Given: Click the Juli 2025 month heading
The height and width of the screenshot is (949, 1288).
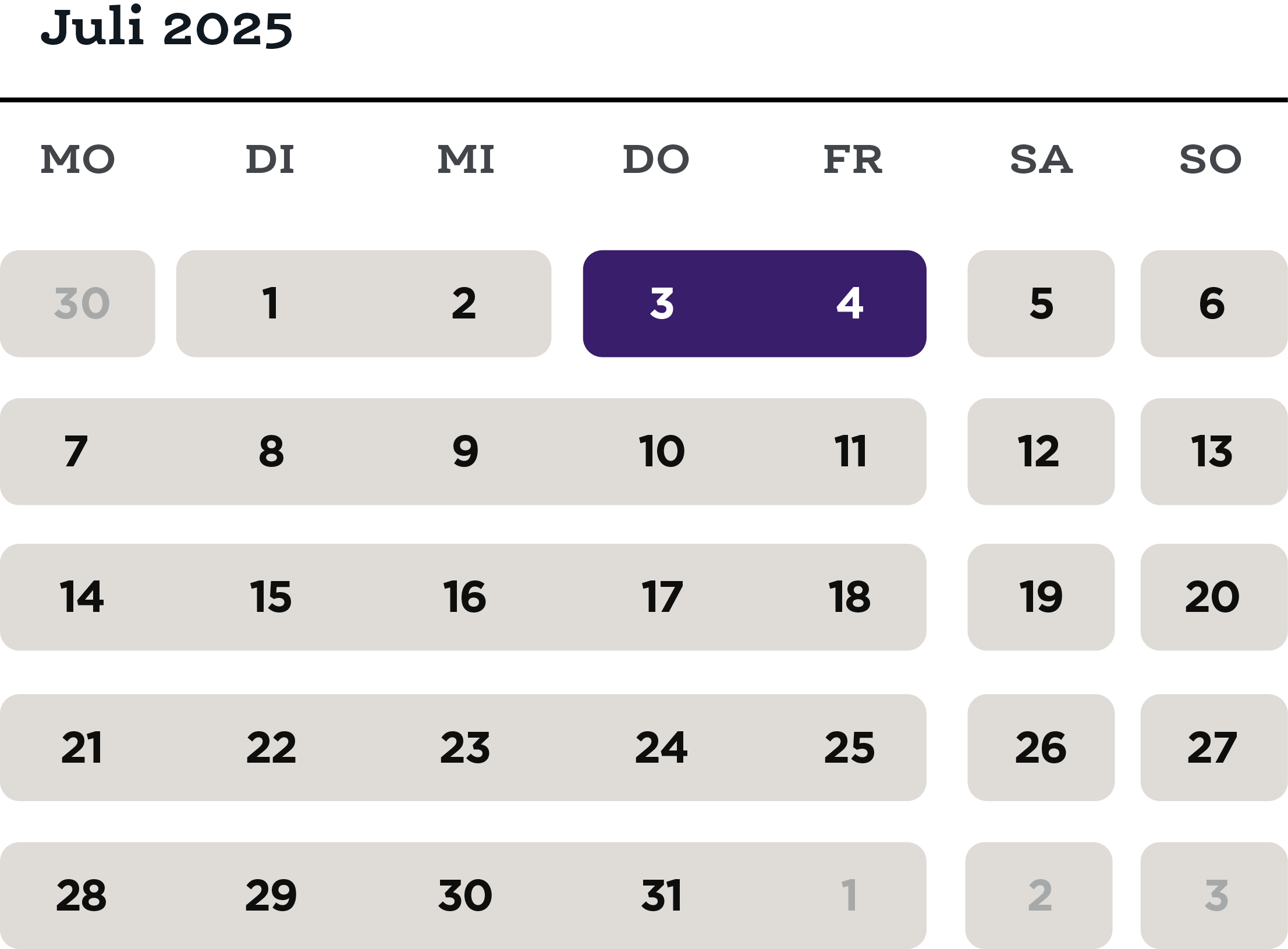Looking at the screenshot, I should click(166, 26).
